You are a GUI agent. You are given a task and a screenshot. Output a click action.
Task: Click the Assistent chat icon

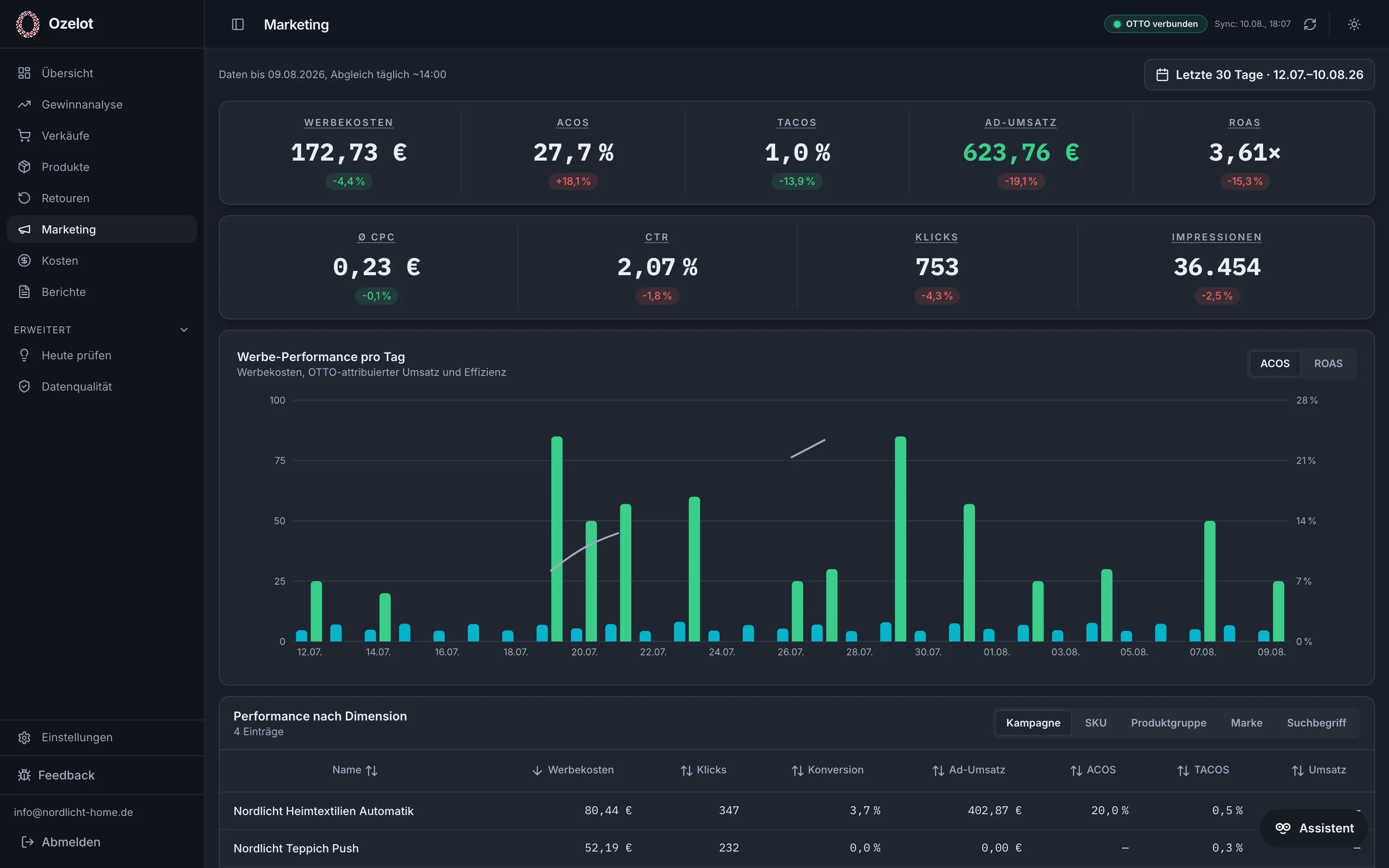point(1283,828)
